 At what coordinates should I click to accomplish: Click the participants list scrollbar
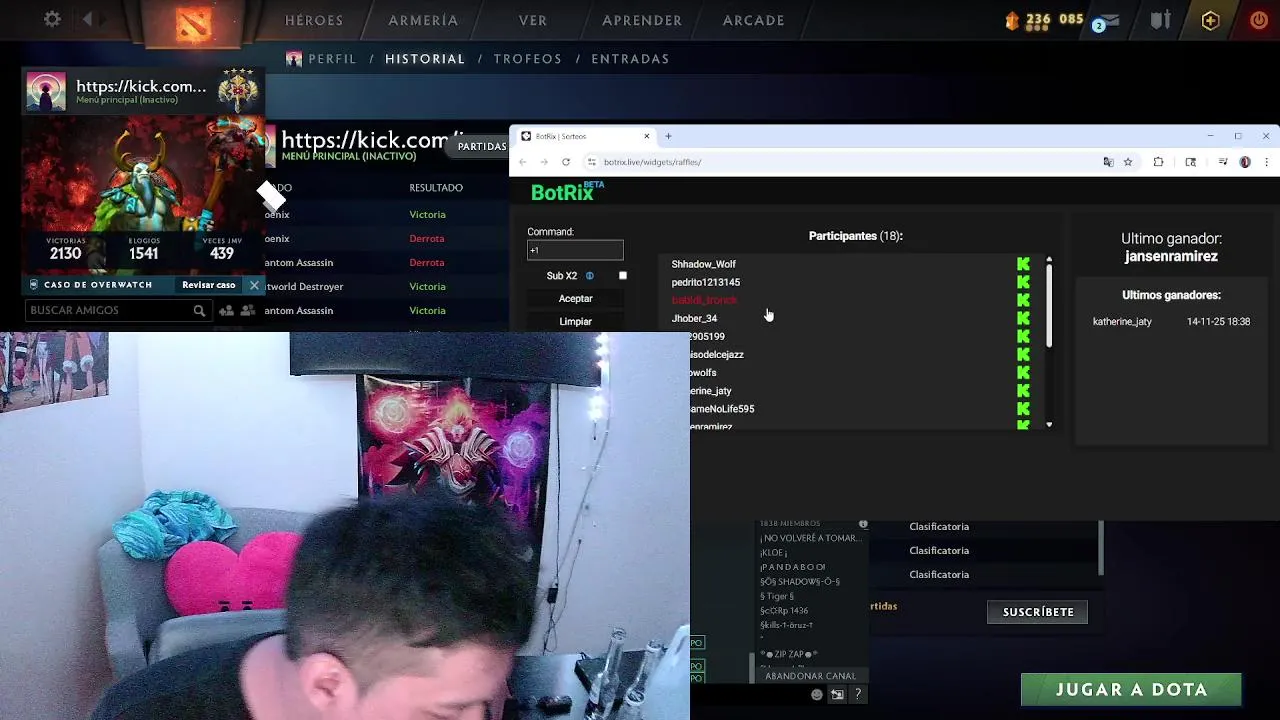1049,307
